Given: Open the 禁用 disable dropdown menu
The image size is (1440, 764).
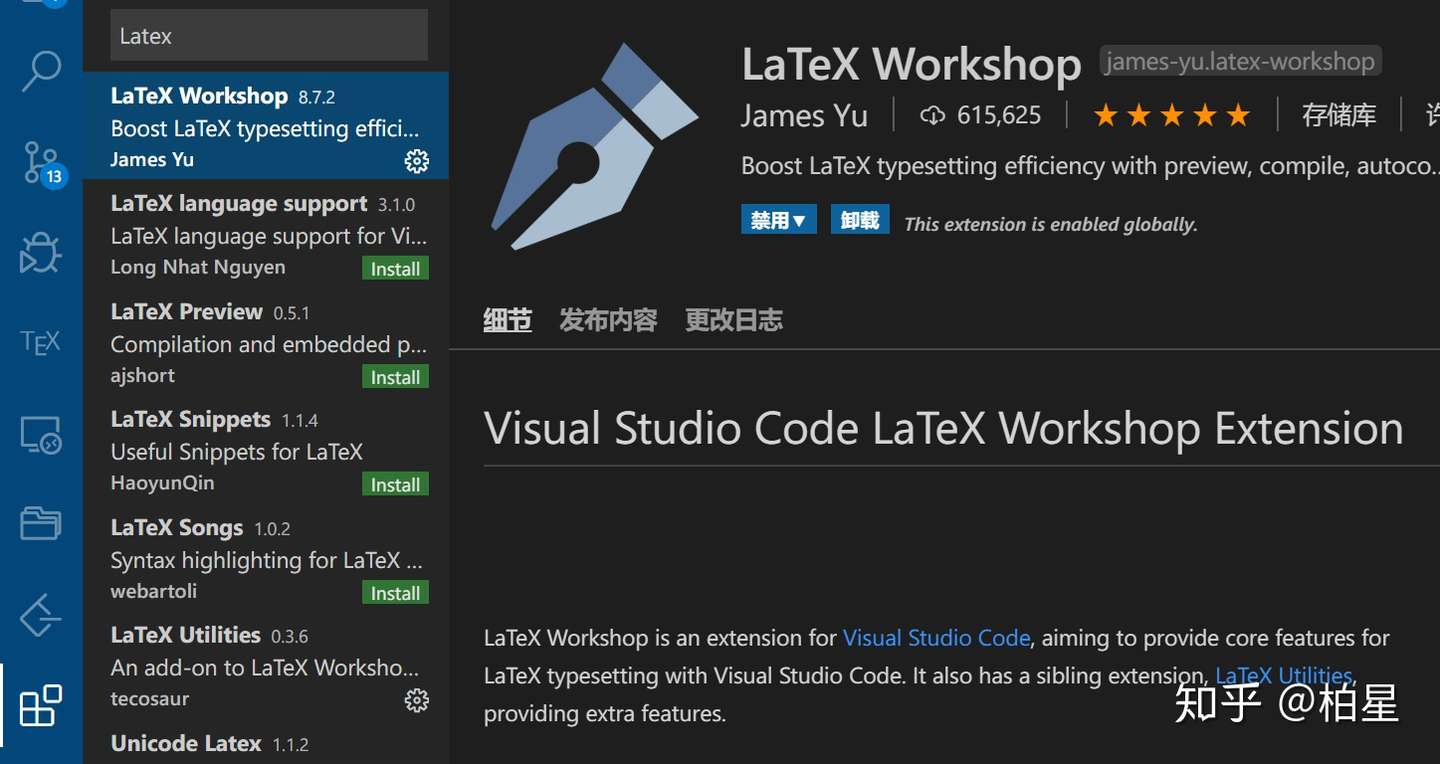Looking at the screenshot, I should 778,218.
